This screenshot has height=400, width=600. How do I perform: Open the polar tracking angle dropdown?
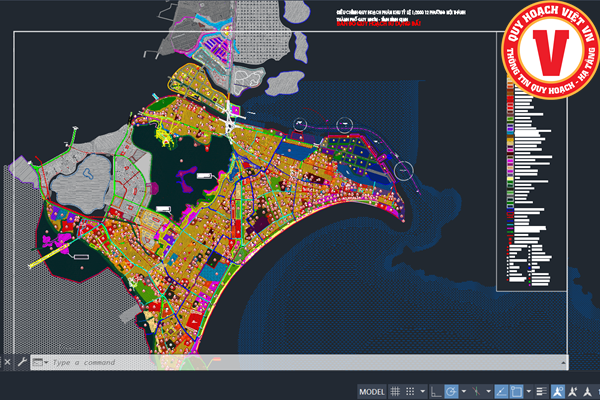[x=462, y=391]
